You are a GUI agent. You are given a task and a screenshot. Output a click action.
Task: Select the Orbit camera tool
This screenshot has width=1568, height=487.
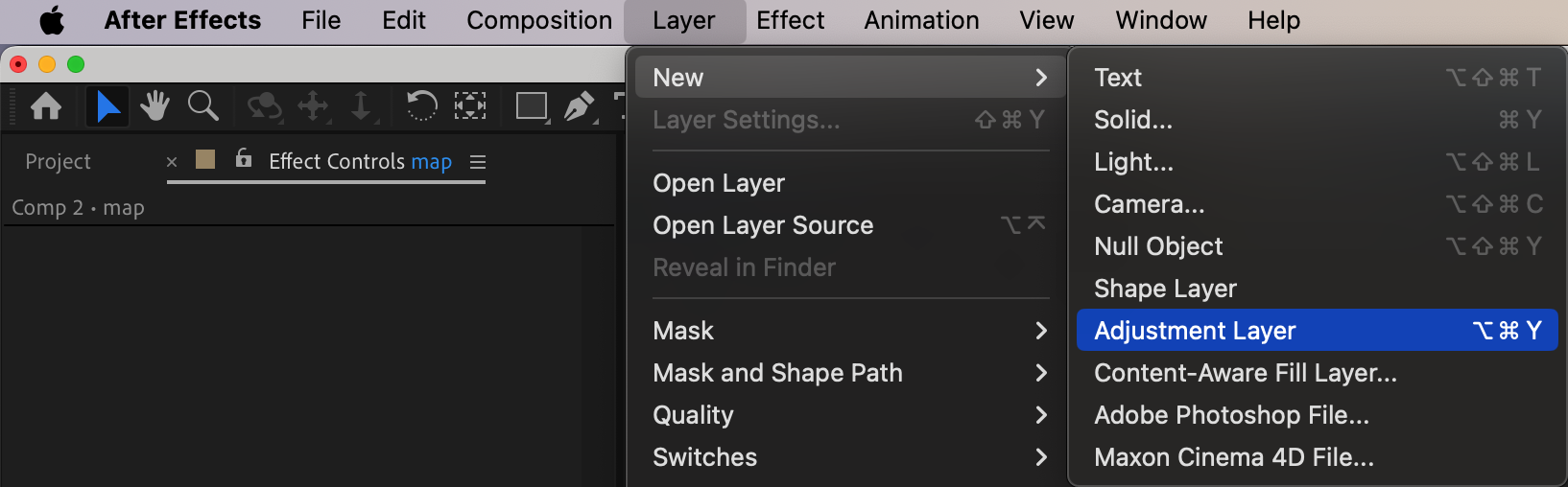click(264, 105)
